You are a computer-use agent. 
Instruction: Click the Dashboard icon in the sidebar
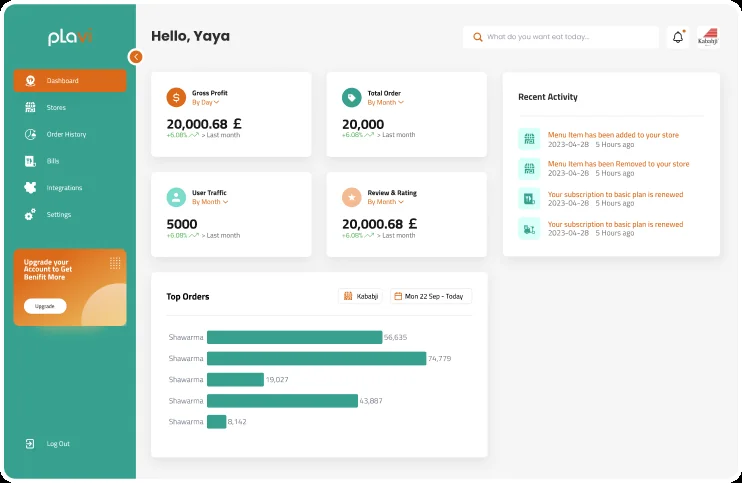(x=30, y=80)
